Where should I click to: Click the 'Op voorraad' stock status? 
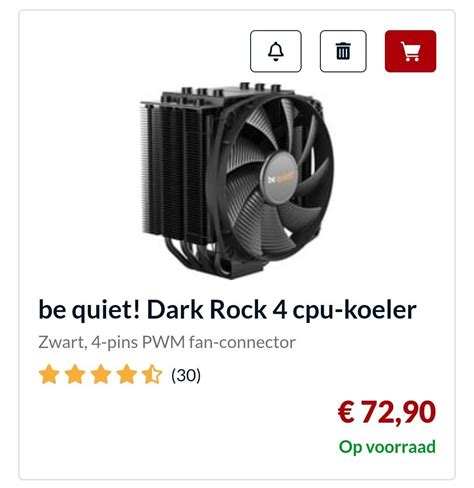point(387,447)
